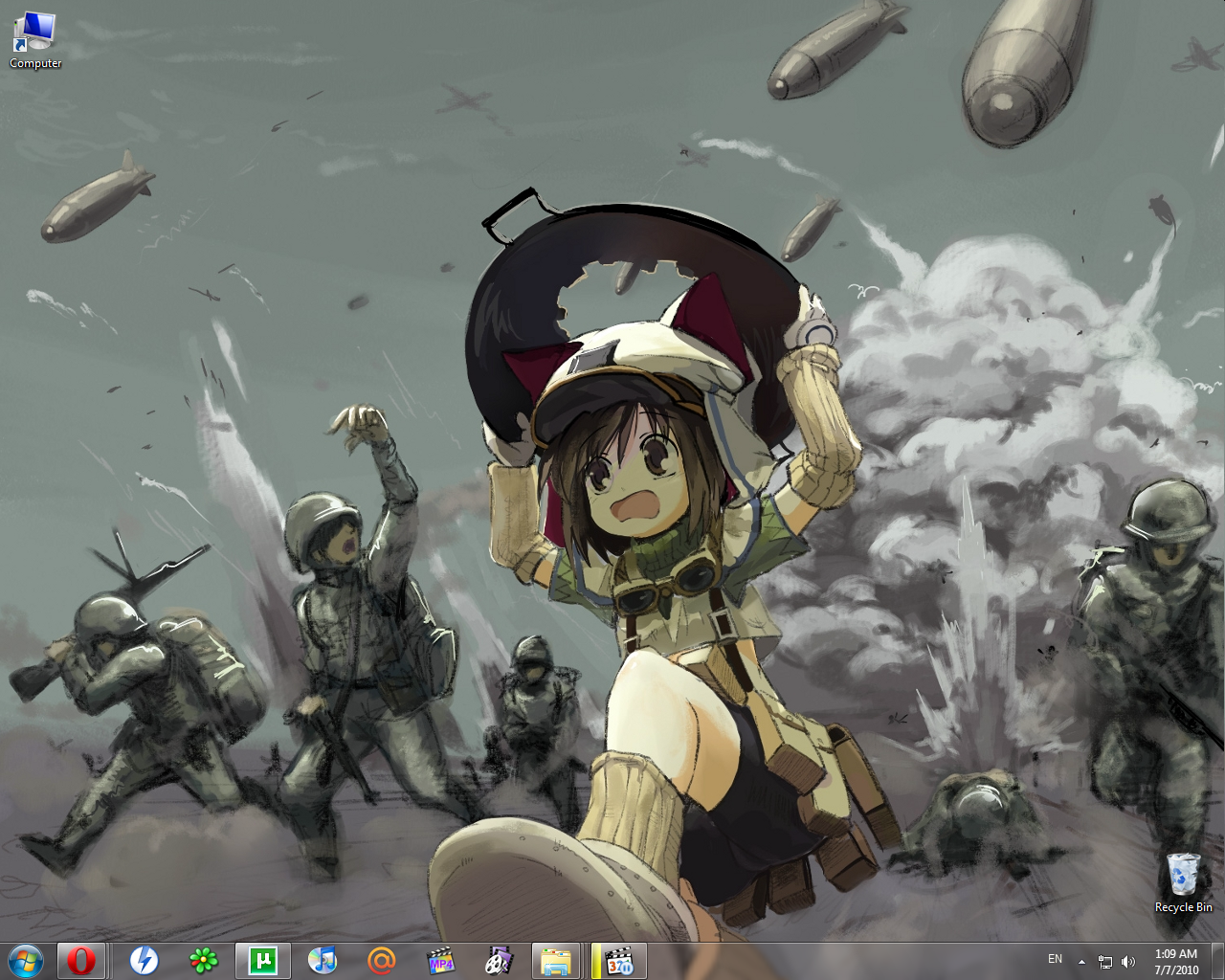Open the ICQ flower icon
Viewport: 1225px width, 980px height.
coord(203,960)
